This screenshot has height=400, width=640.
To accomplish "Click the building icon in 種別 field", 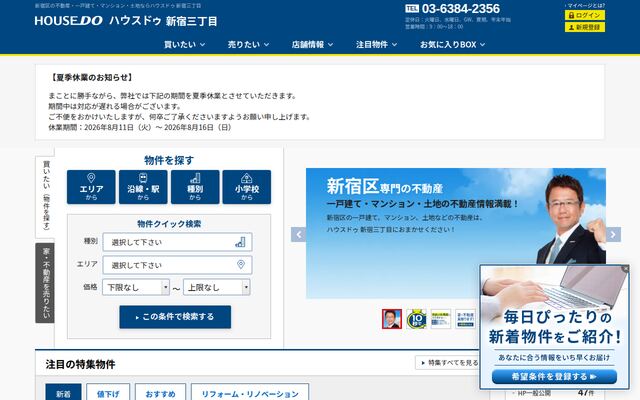I will click(x=240, y=242).
